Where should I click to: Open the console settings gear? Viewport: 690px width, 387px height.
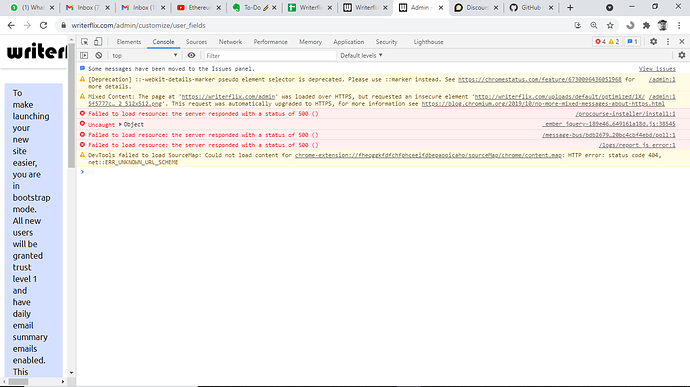coord(682,55)
